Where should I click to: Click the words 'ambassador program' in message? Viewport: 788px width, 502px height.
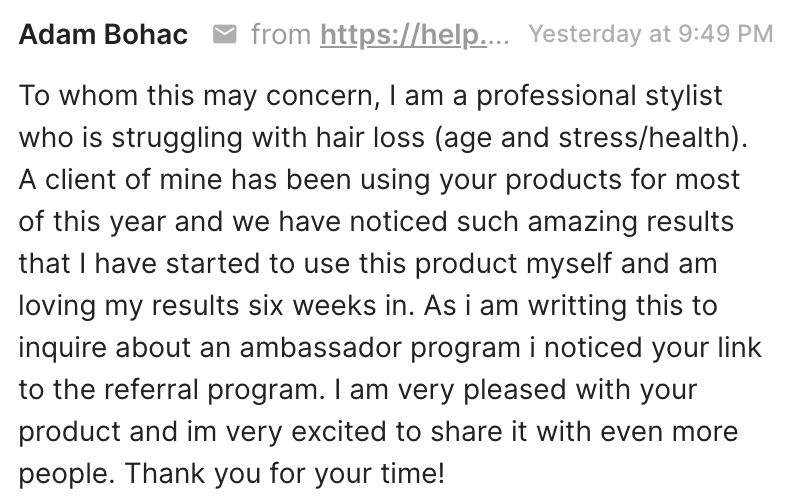(x=380, y=347)
